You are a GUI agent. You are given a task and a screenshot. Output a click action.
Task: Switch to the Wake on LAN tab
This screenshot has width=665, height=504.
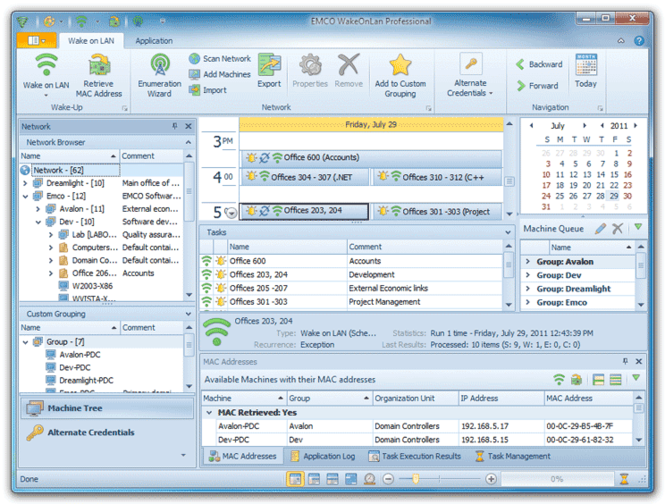[91, 41]
